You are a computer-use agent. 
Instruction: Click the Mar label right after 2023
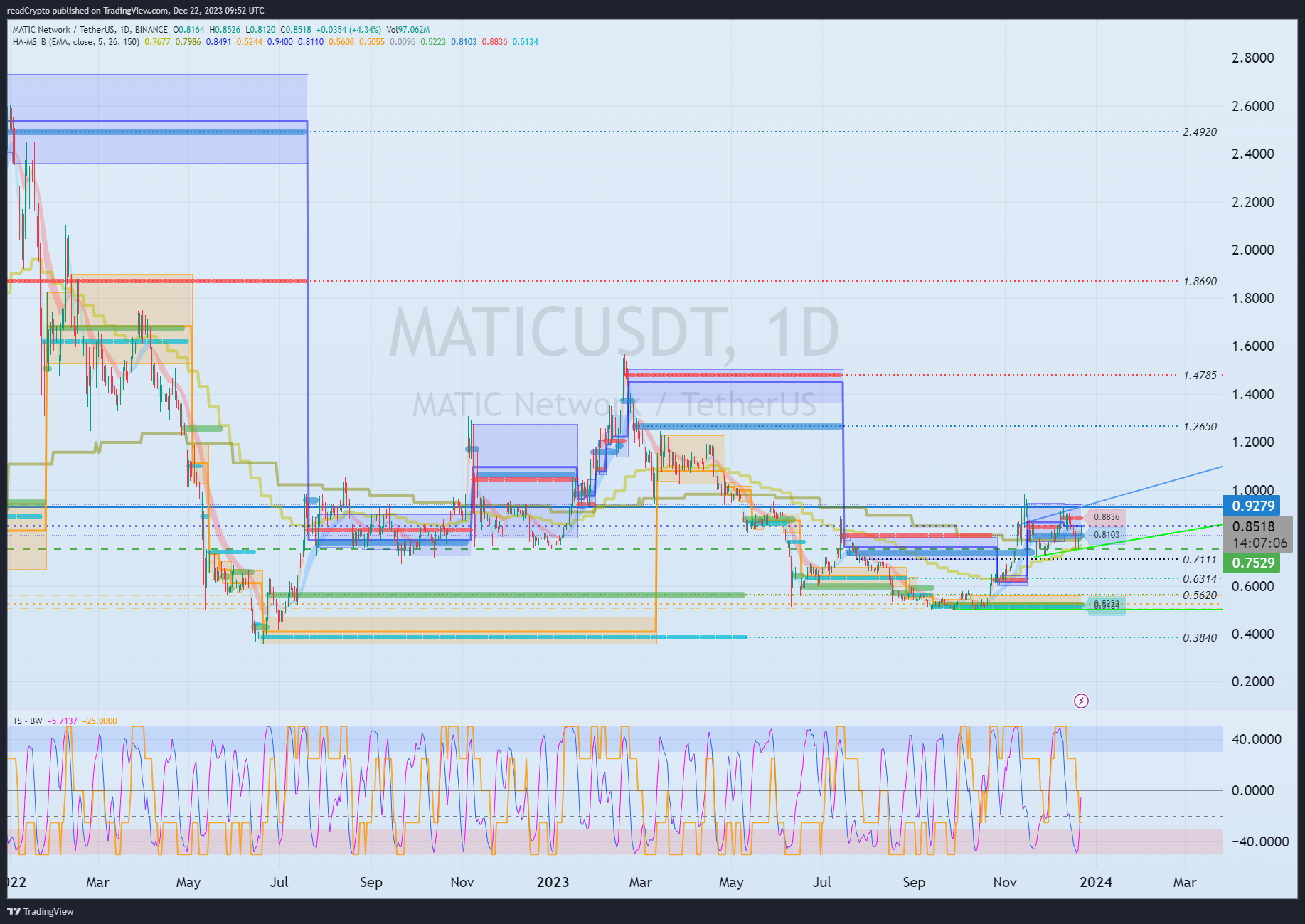pyautogui.click(x=641, y=882)
